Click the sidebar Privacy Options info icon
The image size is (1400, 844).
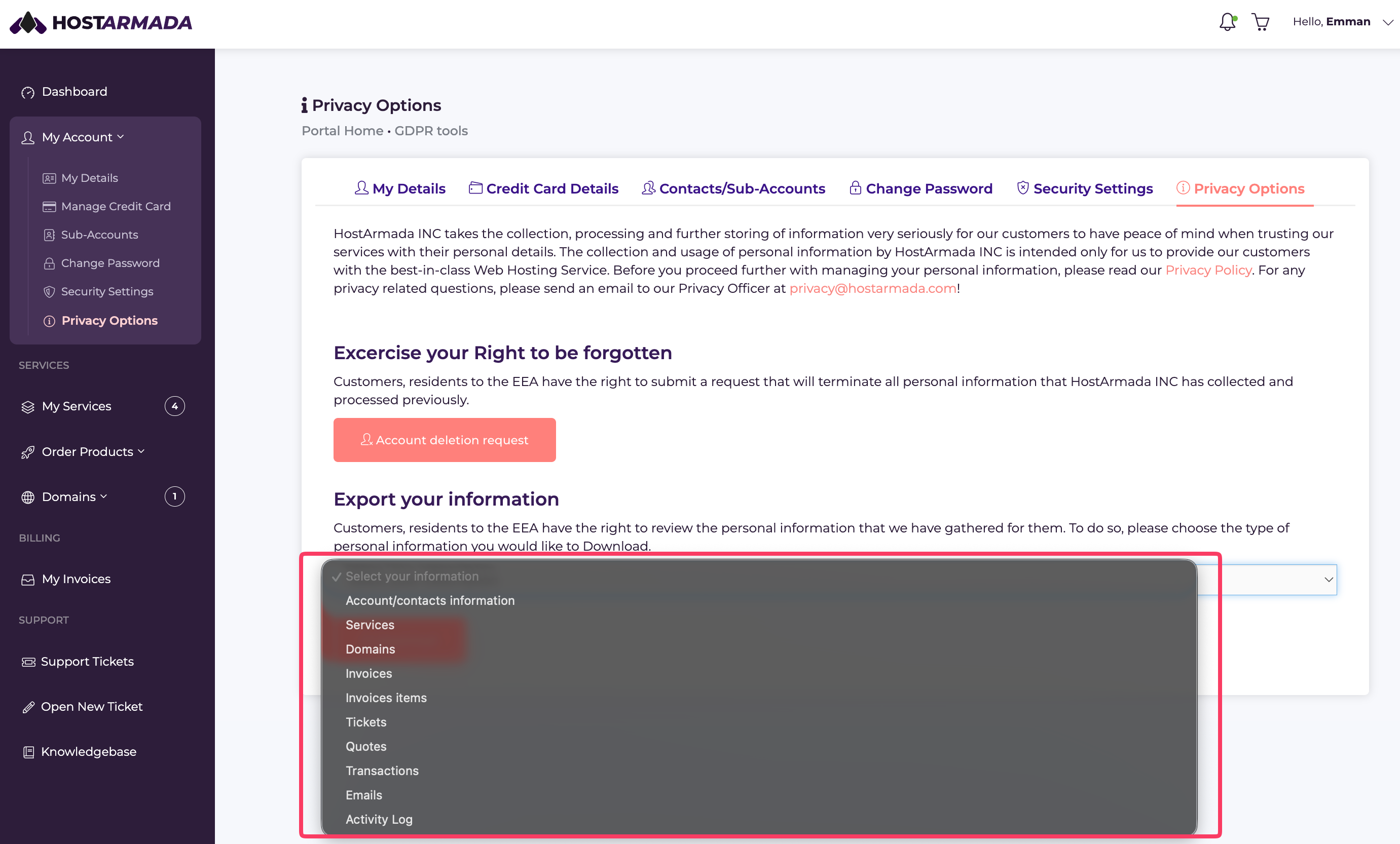[x=50, y=321]
